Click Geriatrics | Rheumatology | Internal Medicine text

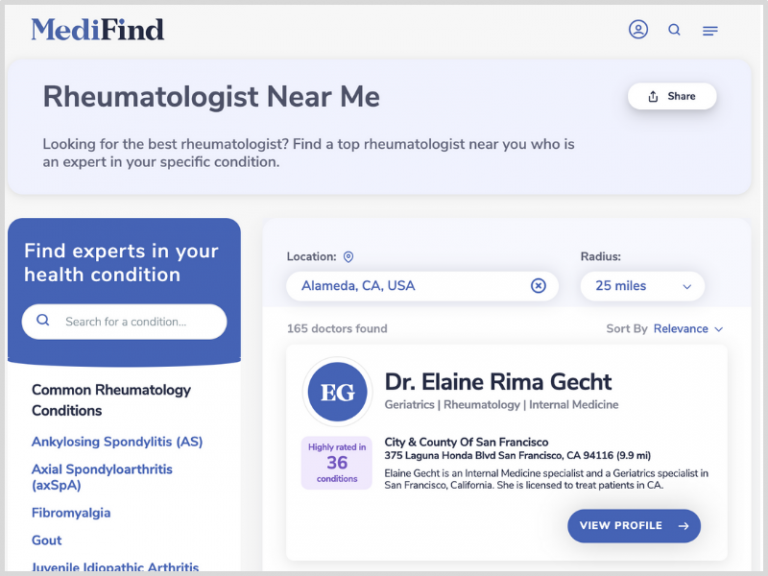tap(501, 405)
